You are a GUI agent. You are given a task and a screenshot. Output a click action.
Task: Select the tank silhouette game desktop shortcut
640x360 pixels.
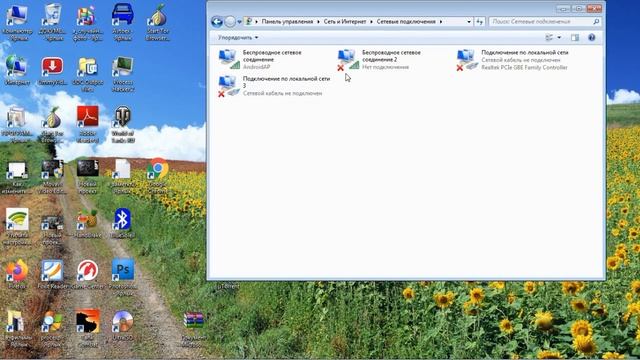coord(87,329)
